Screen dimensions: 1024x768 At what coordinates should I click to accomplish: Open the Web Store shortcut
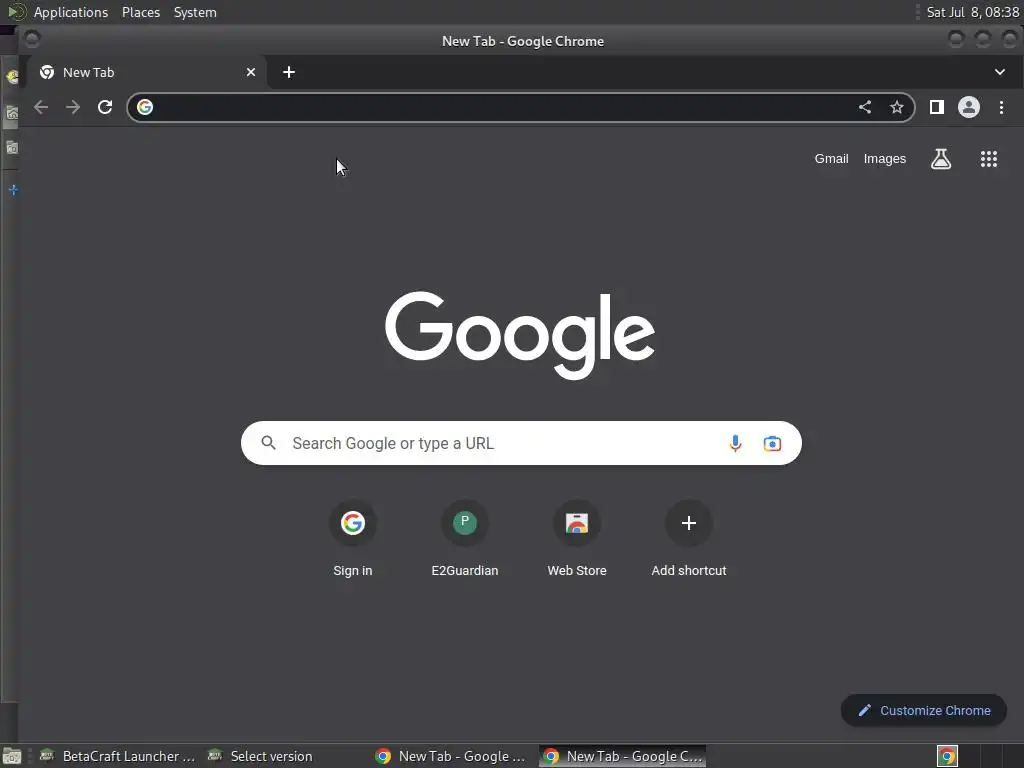coord(577,540)
